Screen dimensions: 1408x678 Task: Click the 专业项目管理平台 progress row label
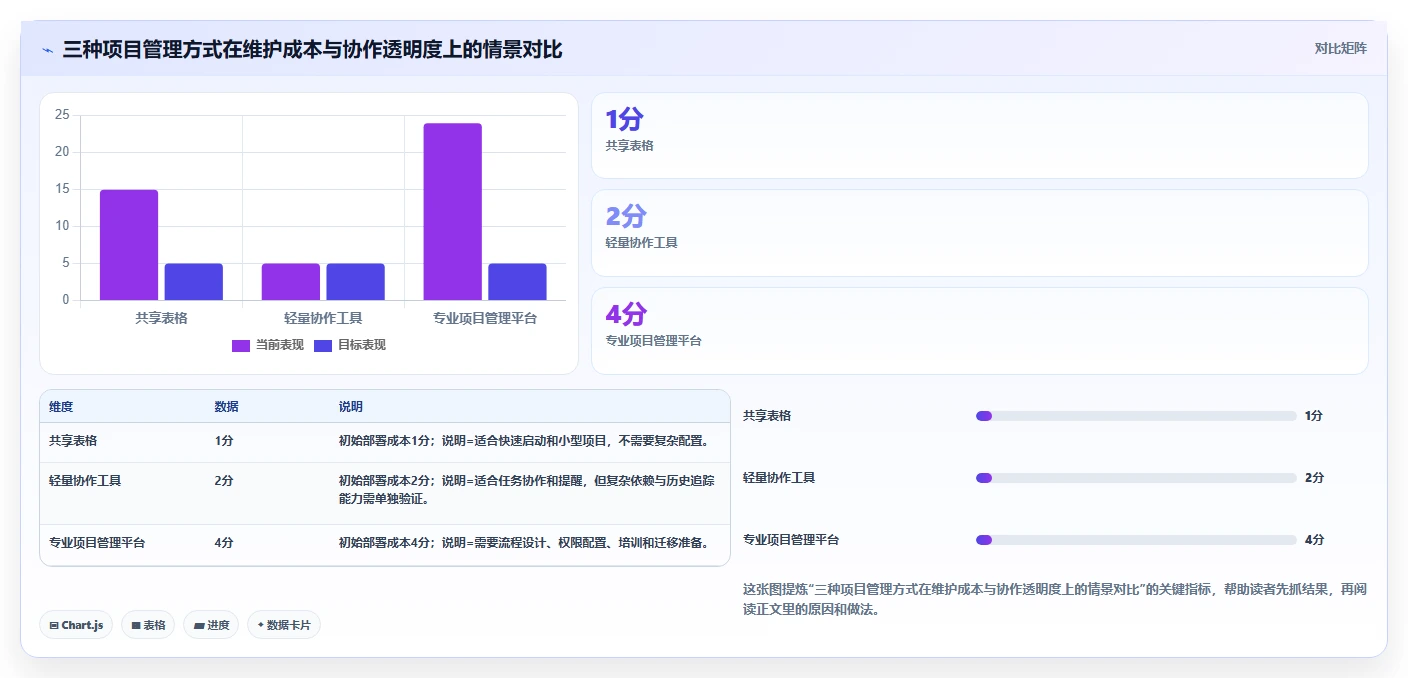[791, 540]
